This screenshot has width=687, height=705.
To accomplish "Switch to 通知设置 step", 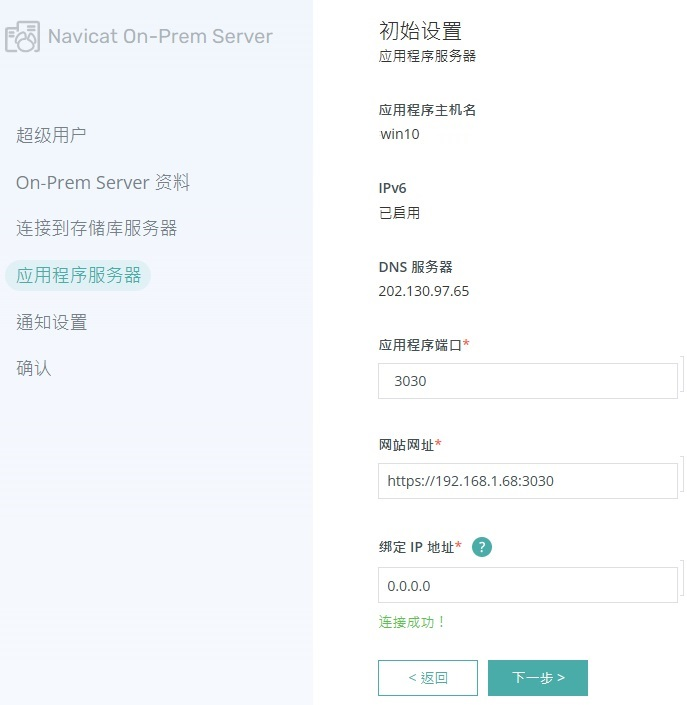I will (x=52, y=322).
